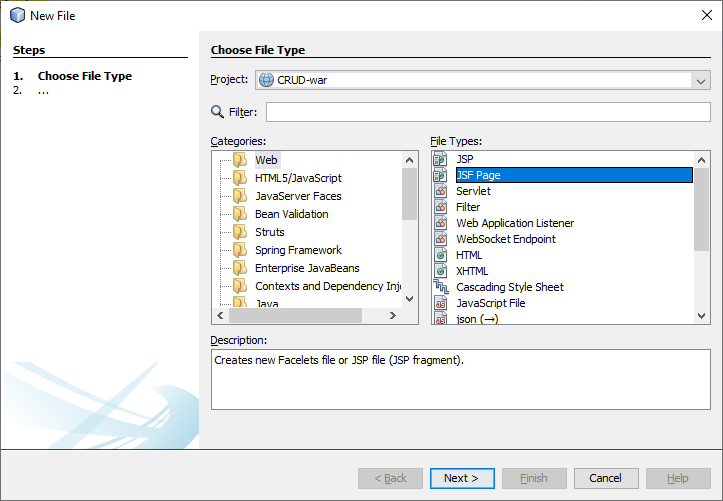Select the Enterprise JavaBeans category
The width and height of the screenshot is (723, 501).
click(x=307, y=268)
